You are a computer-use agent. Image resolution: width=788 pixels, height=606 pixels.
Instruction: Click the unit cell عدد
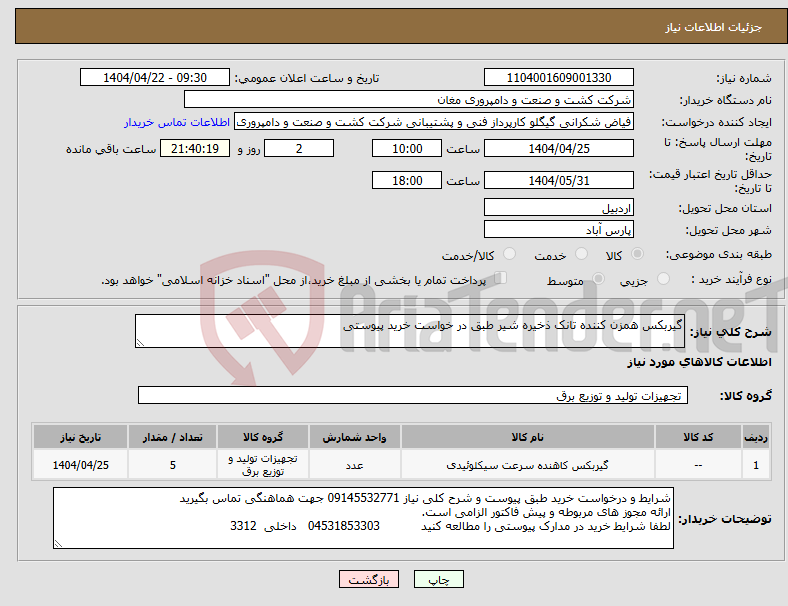354,465
